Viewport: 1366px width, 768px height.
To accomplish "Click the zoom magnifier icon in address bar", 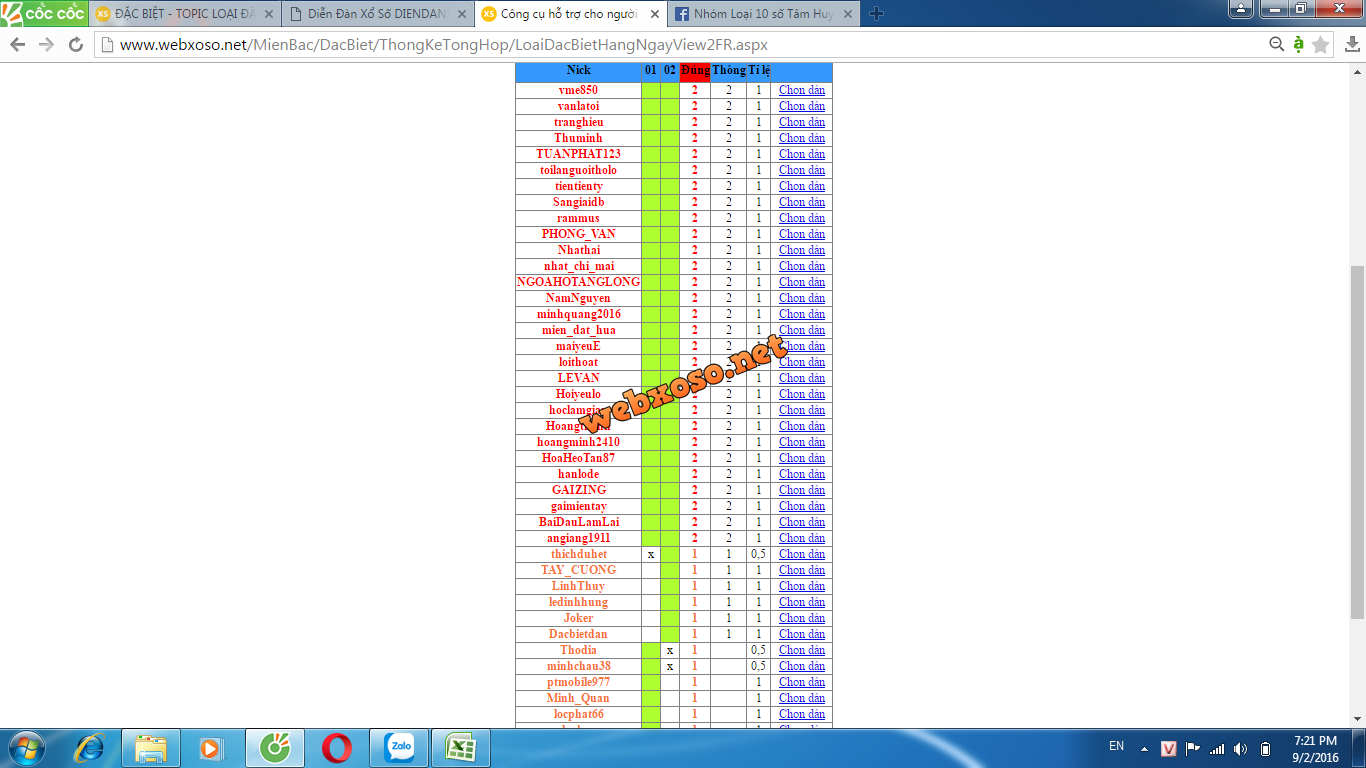I will pos(1276,45).
